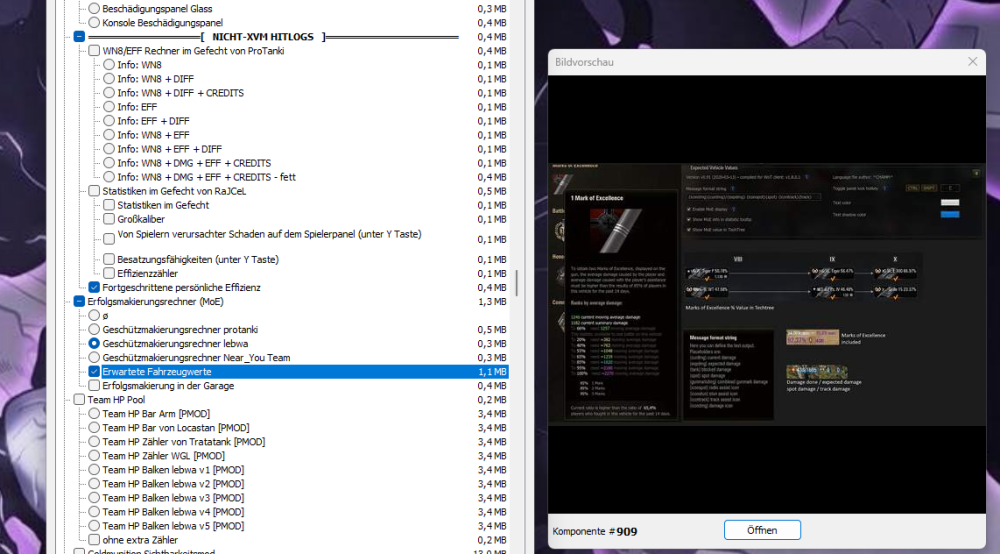The image size is (1000, 554).
Task: Uncheck Fortgeschrittene persönliche Effizienz
Action: click(94, 287)
